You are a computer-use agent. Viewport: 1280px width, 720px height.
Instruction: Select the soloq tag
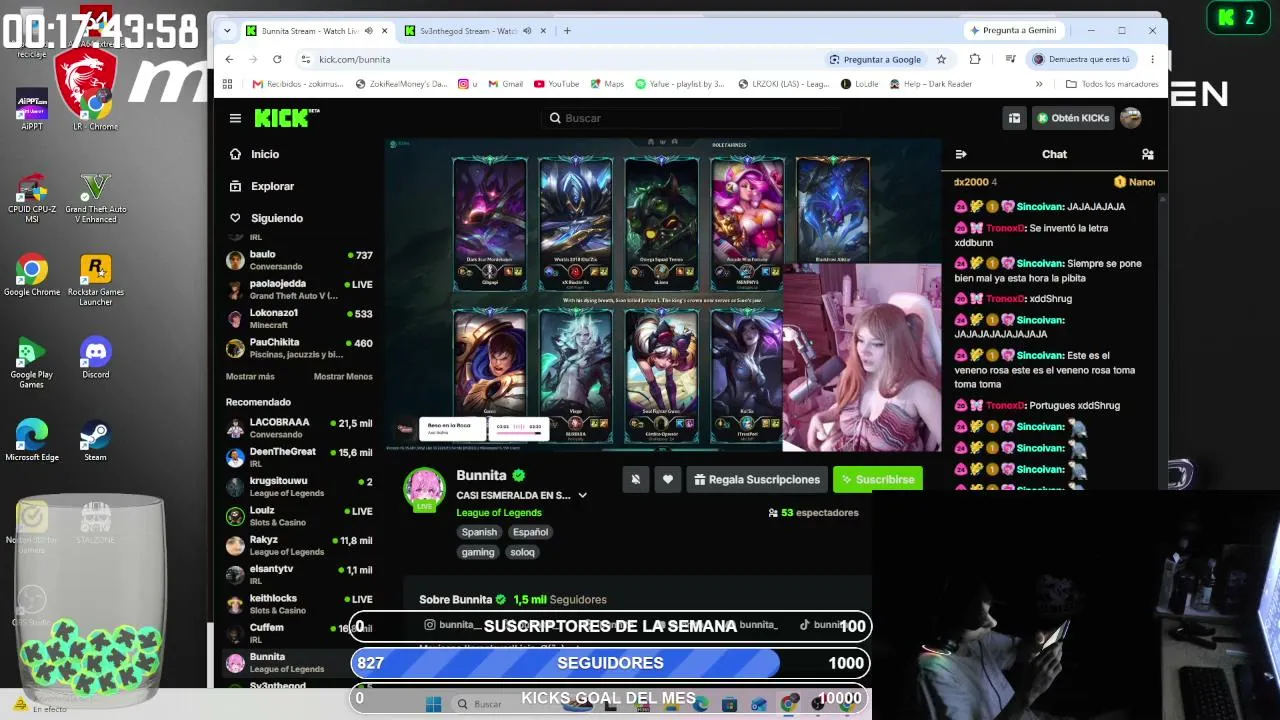tap(522, 552)
